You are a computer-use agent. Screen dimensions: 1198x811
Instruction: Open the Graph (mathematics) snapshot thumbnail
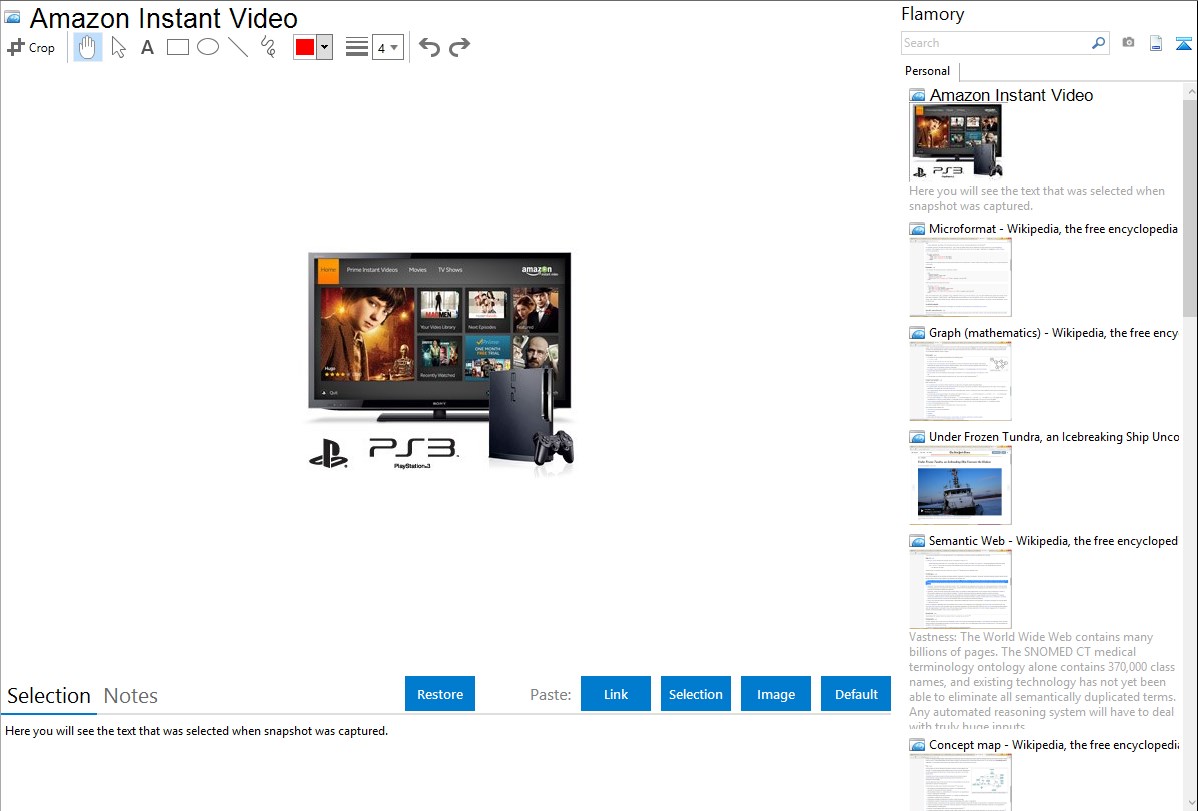click(960, 381)
